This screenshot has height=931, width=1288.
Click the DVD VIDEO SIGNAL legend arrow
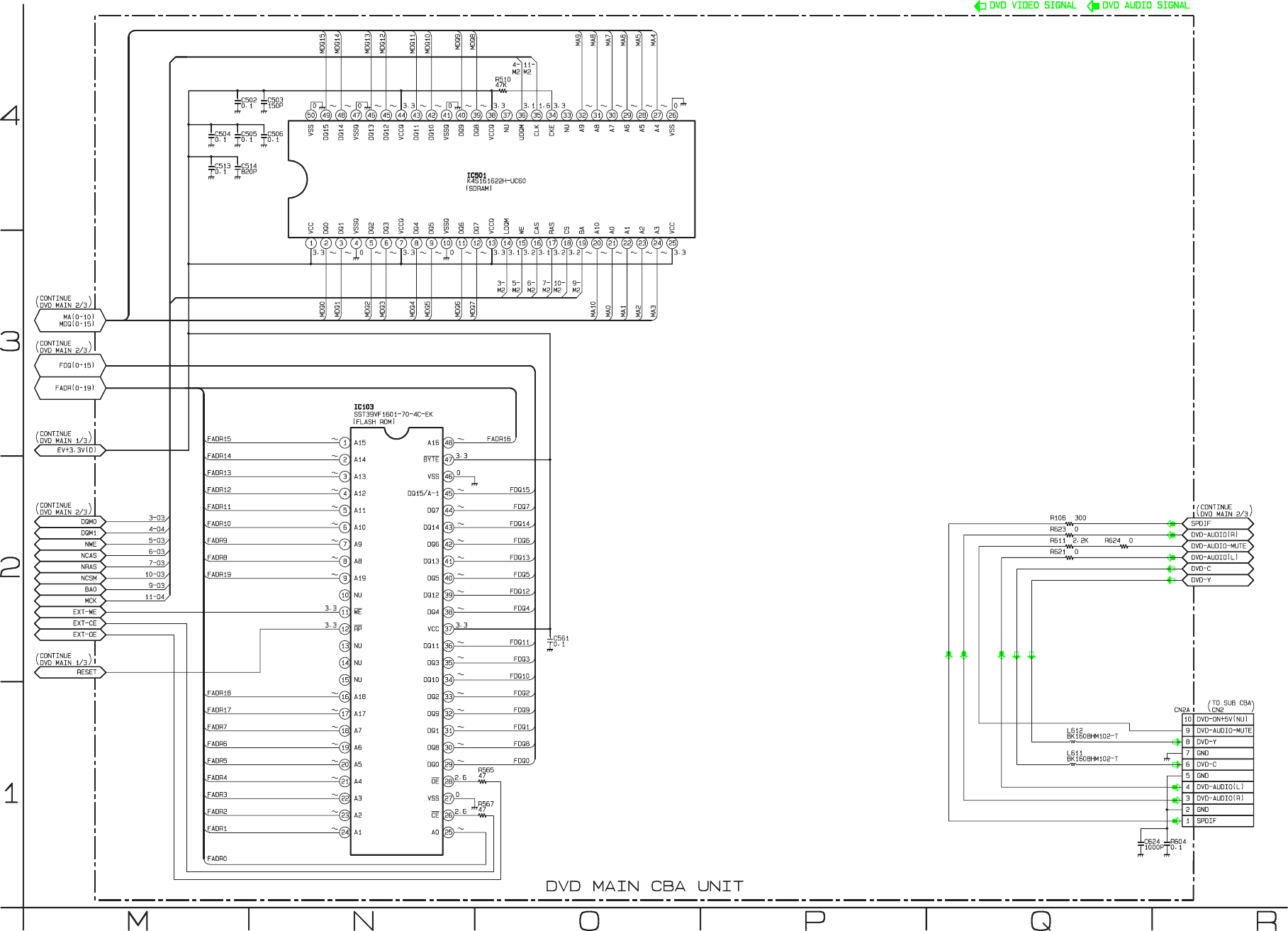[x=980, y=6]
